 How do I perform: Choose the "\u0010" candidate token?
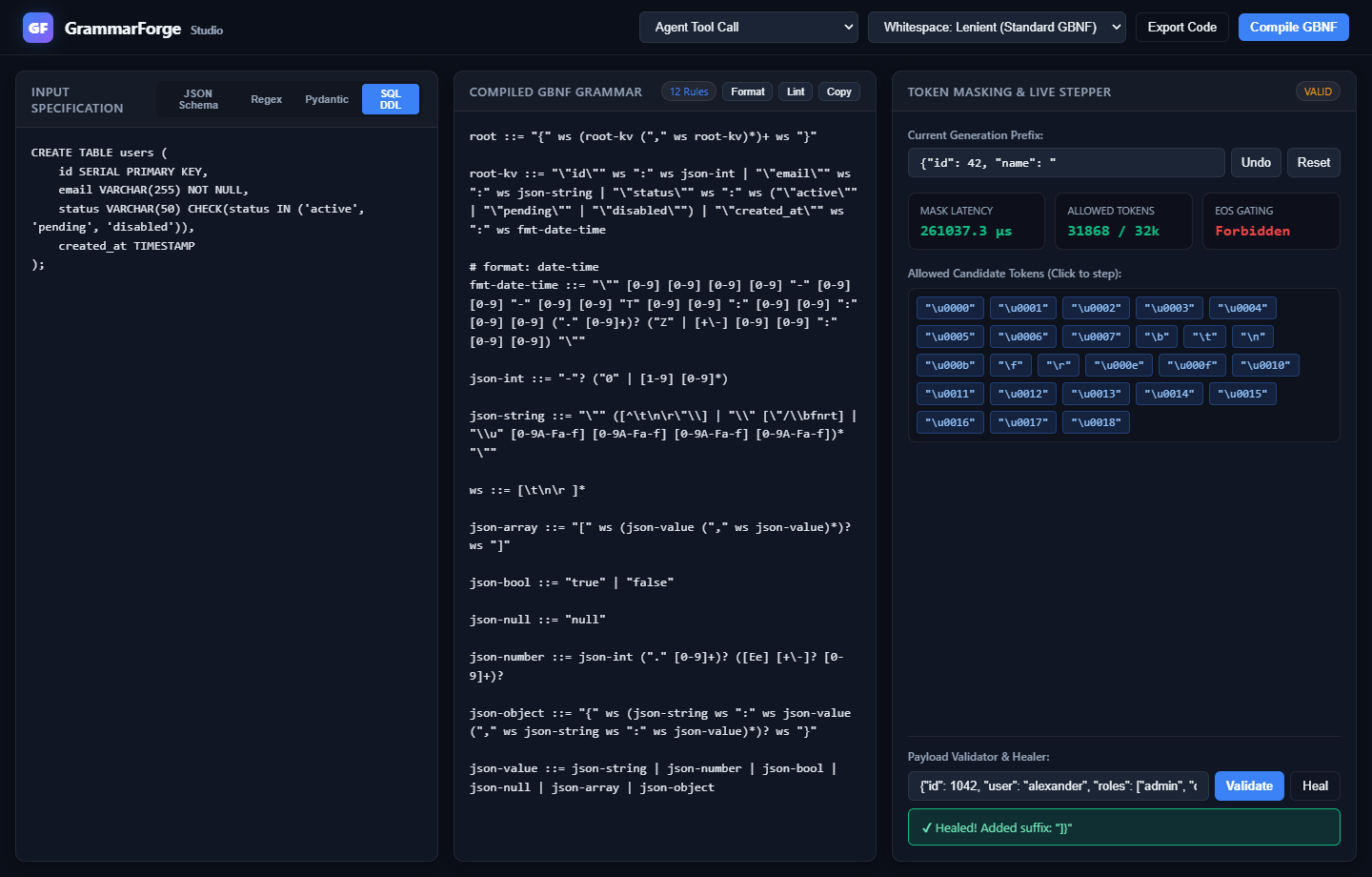(1265, 365)
